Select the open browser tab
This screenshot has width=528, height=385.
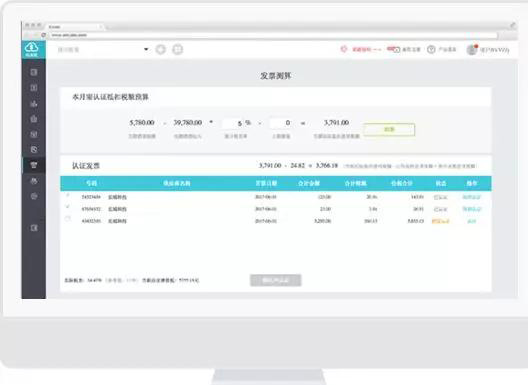(x=75, y=27)
